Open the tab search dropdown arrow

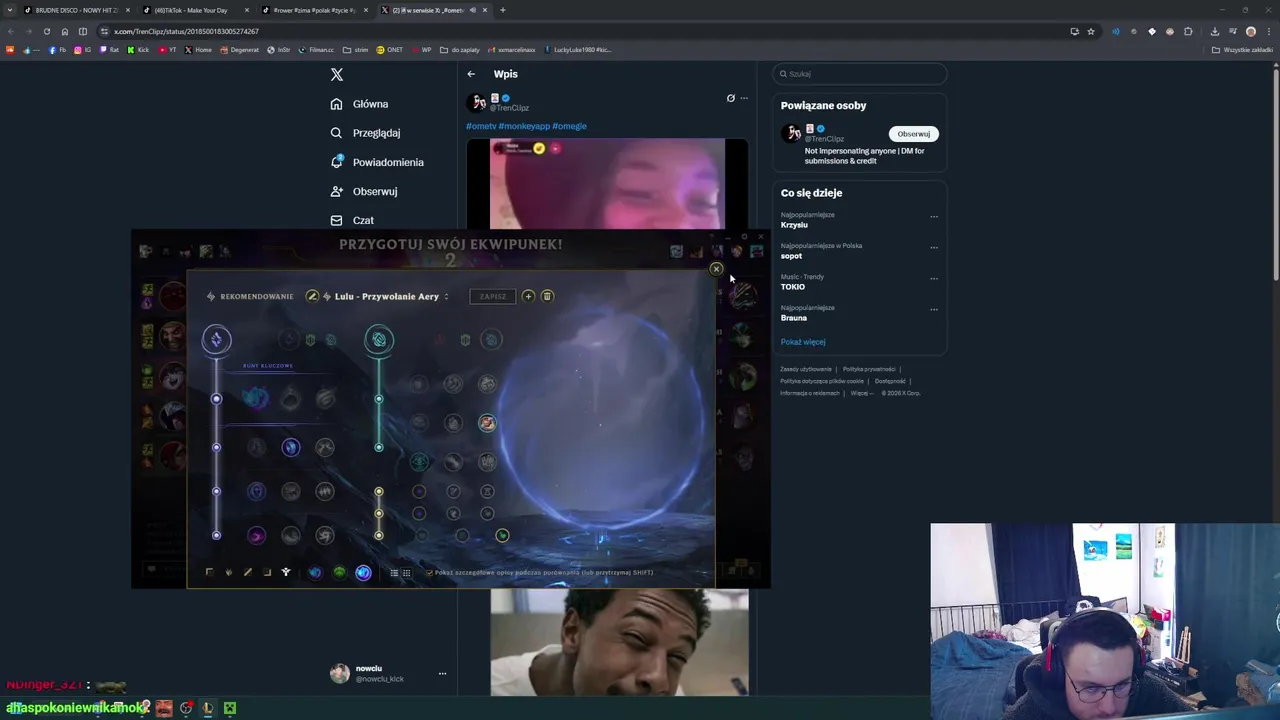click(x=10, y=10)
